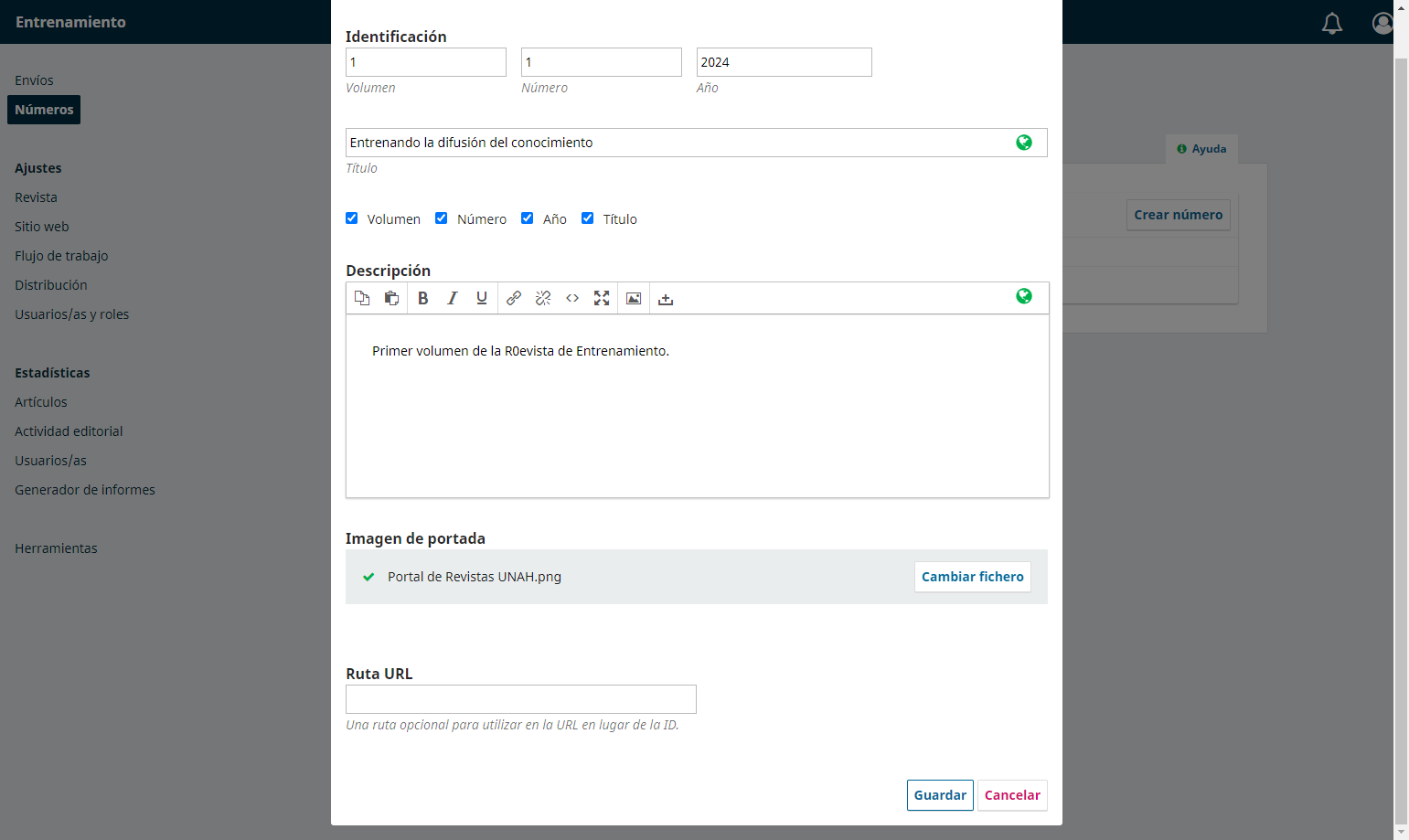1409x840 pixels.
Task: Uncheck the Año checkbox
Action: (x=528, y=218)
